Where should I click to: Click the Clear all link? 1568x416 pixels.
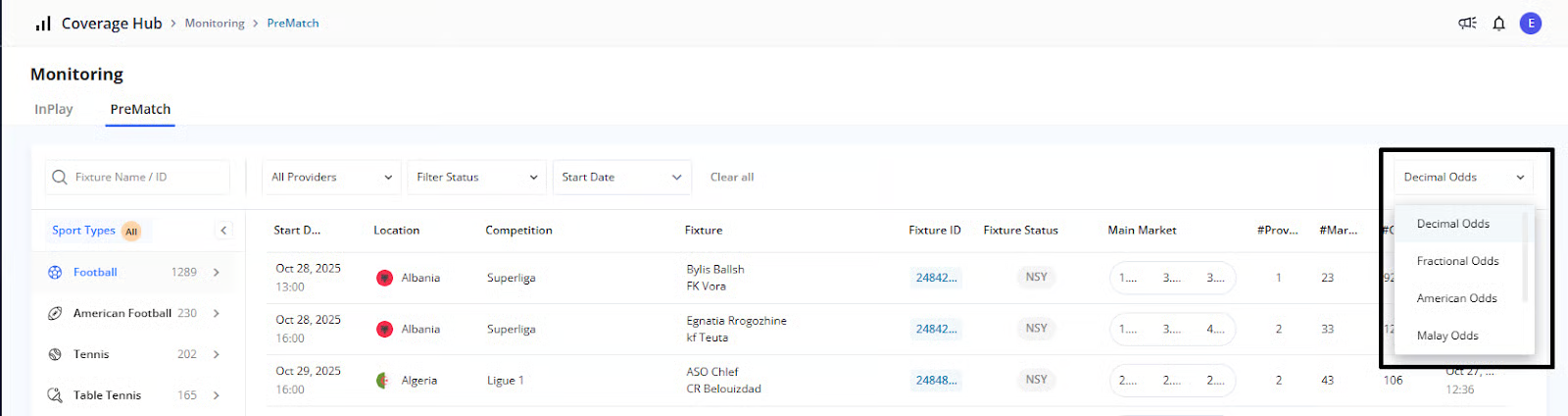point(731,178)
